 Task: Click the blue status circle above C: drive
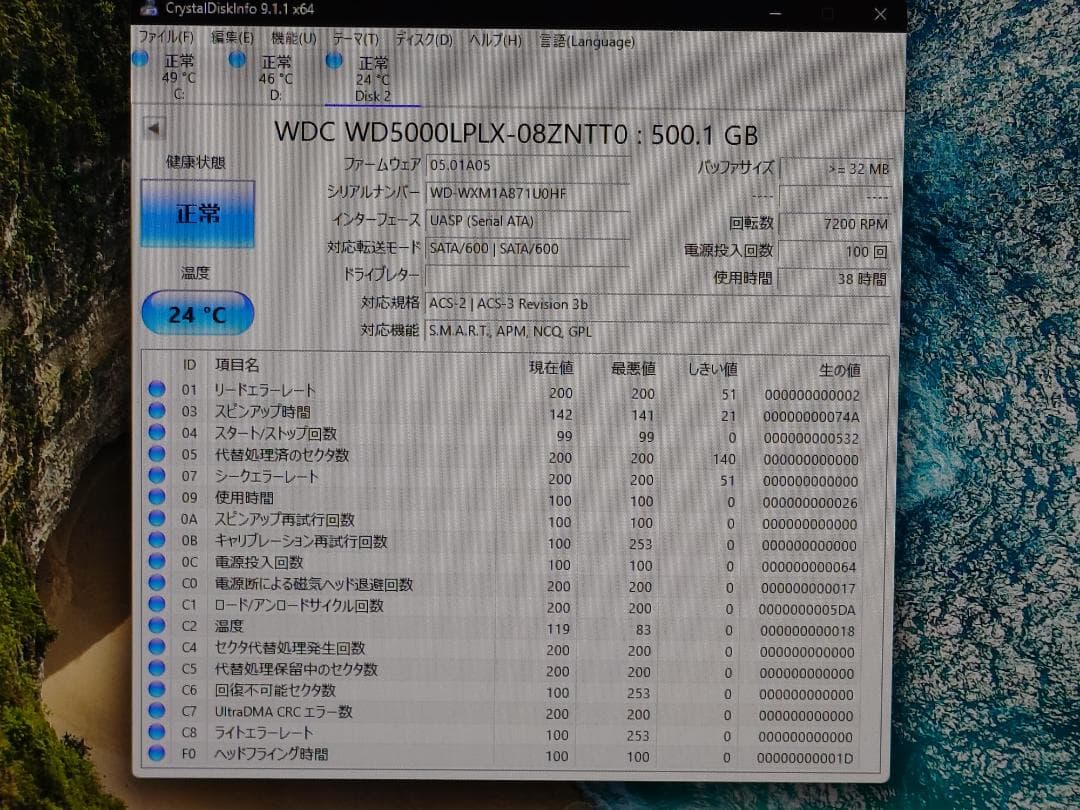140,59
